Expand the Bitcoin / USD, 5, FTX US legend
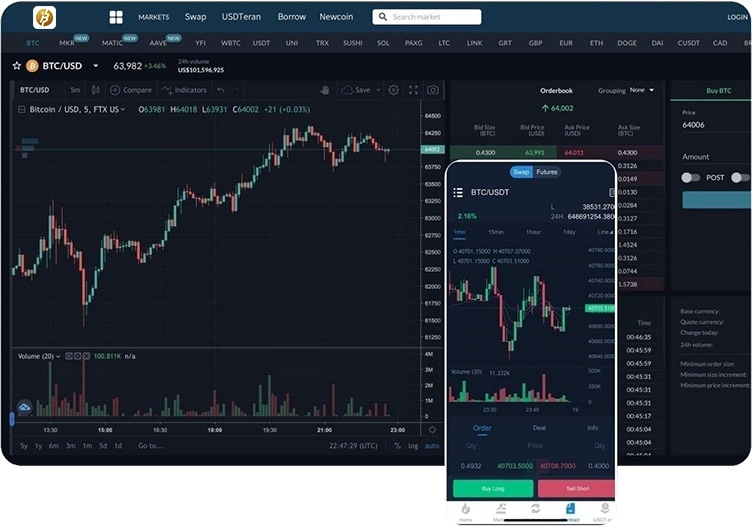This screenshot has width=752, height=527. (x=123, y=110)
